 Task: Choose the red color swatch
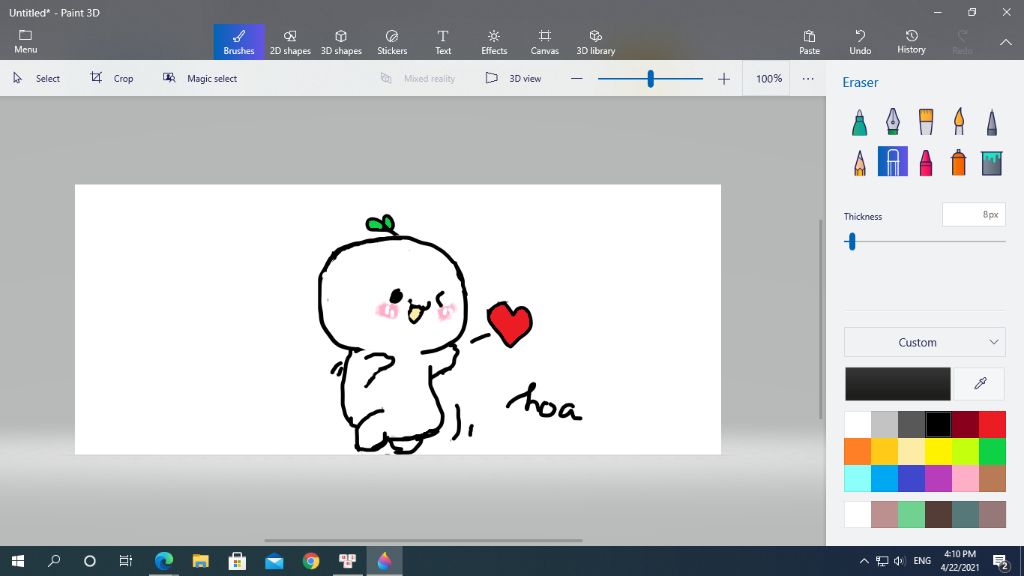click(993, 424)
